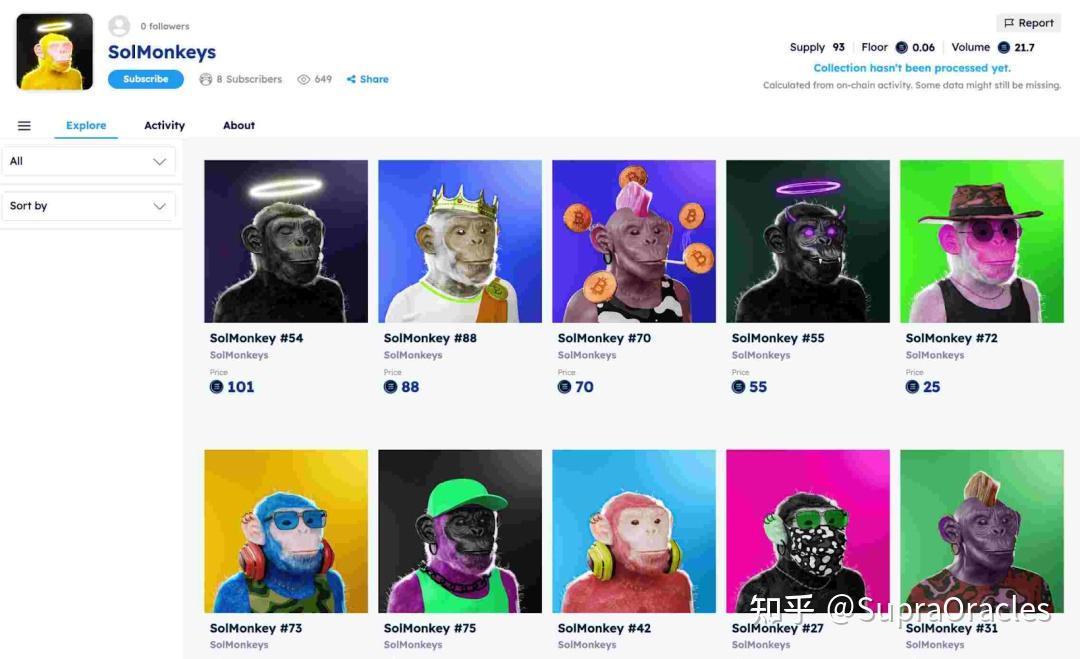
Task: Click the Floor price coin icon
Action: [x=901, y=48]
